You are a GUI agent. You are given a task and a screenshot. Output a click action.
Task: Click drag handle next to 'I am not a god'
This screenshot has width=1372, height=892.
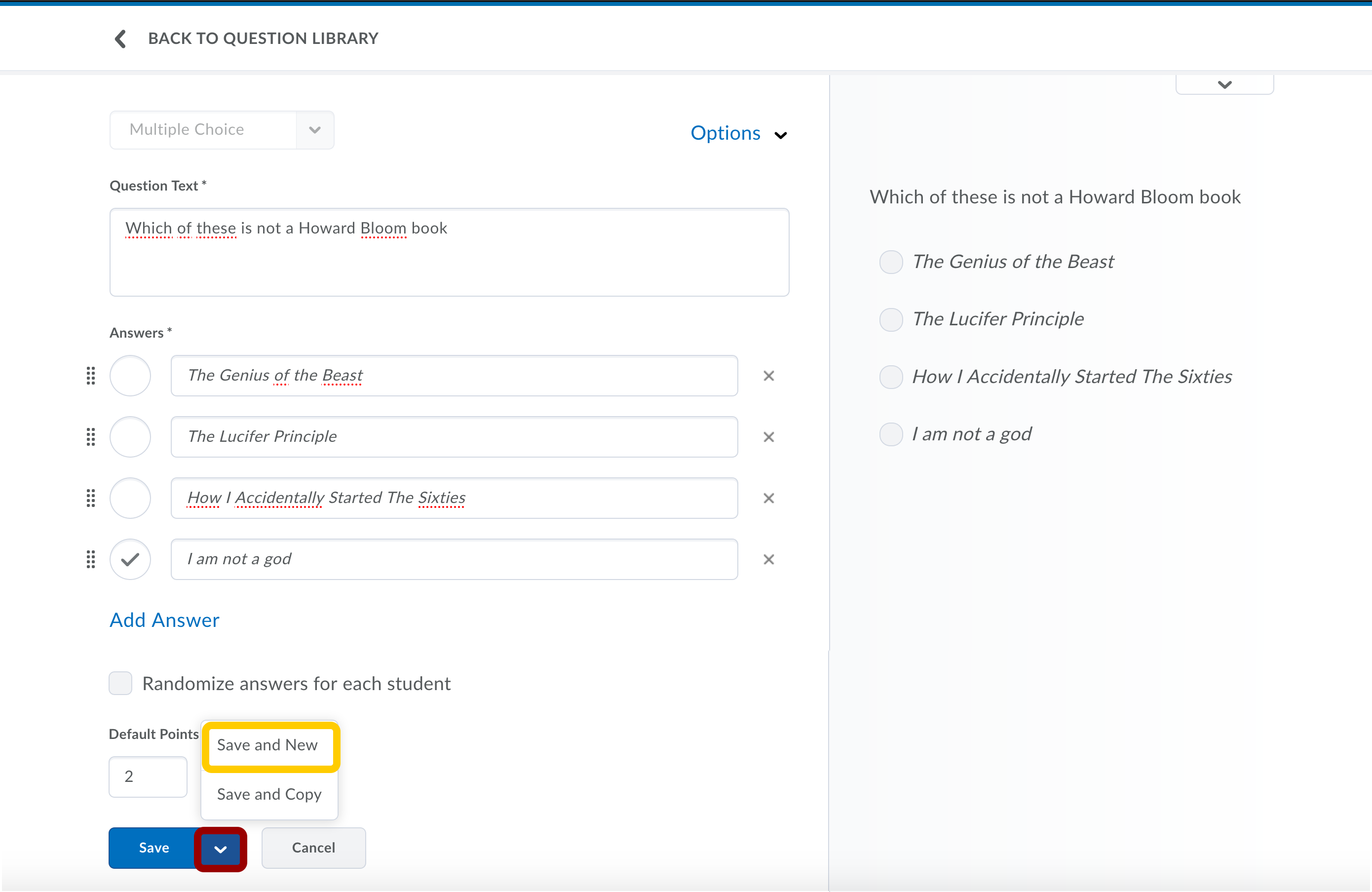(90, 559)
